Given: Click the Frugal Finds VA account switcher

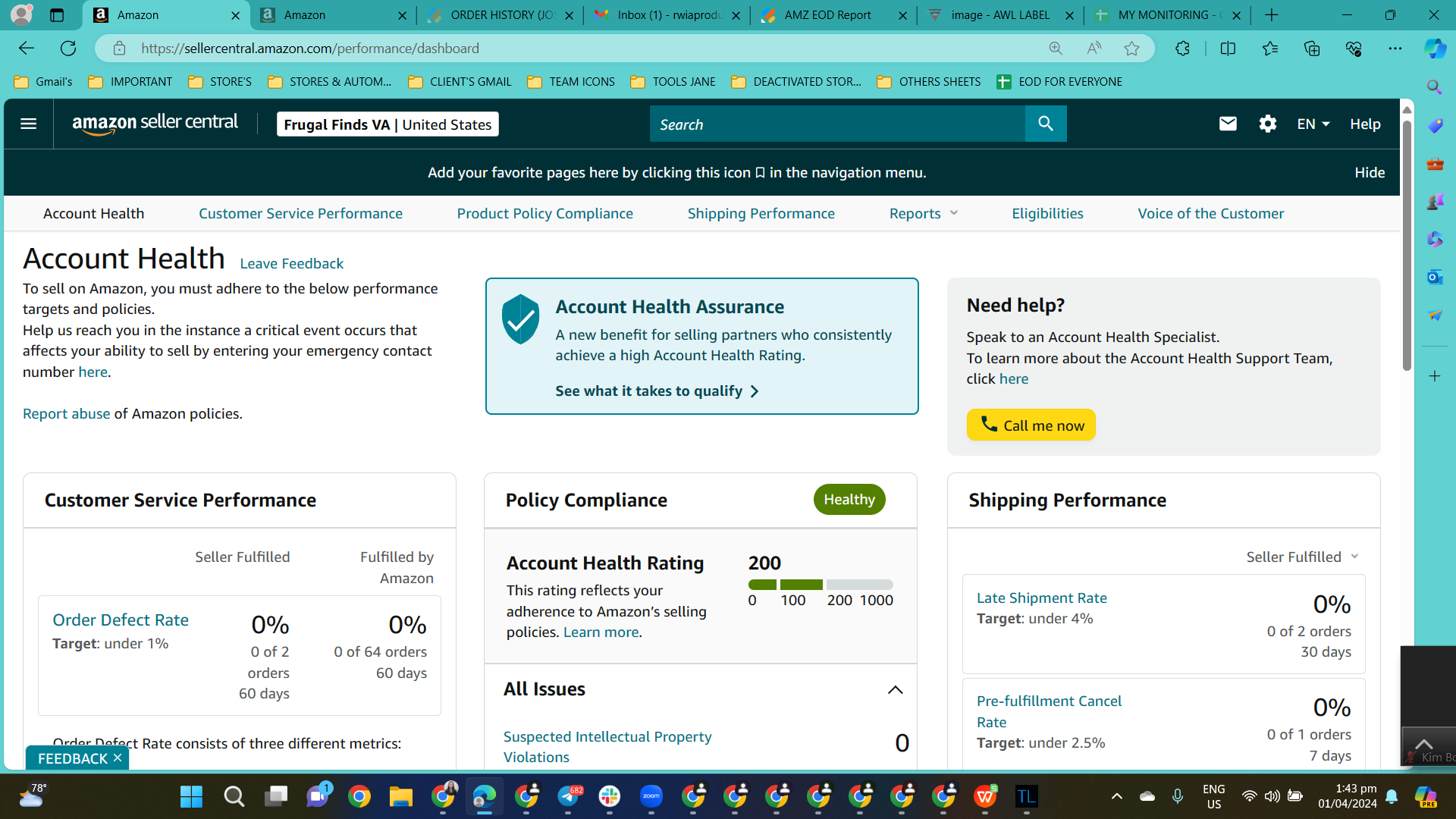Looking at the screenshot, I should click(x=388, y=124).
